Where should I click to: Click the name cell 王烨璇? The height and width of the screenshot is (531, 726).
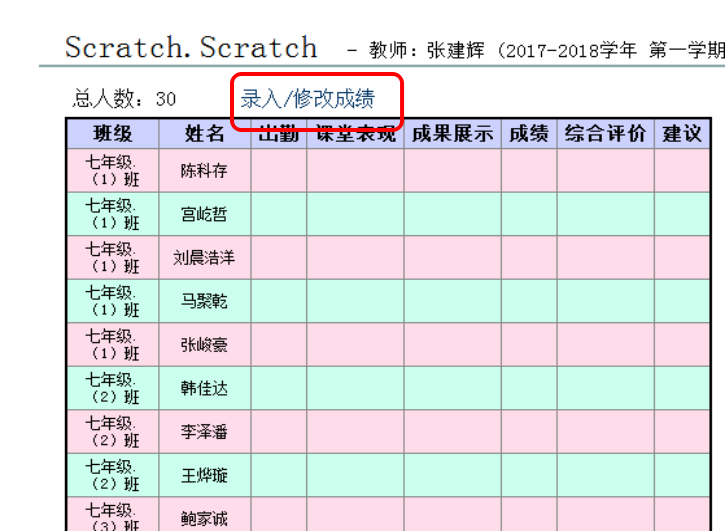pyautogui.click(x=204, y=475)
